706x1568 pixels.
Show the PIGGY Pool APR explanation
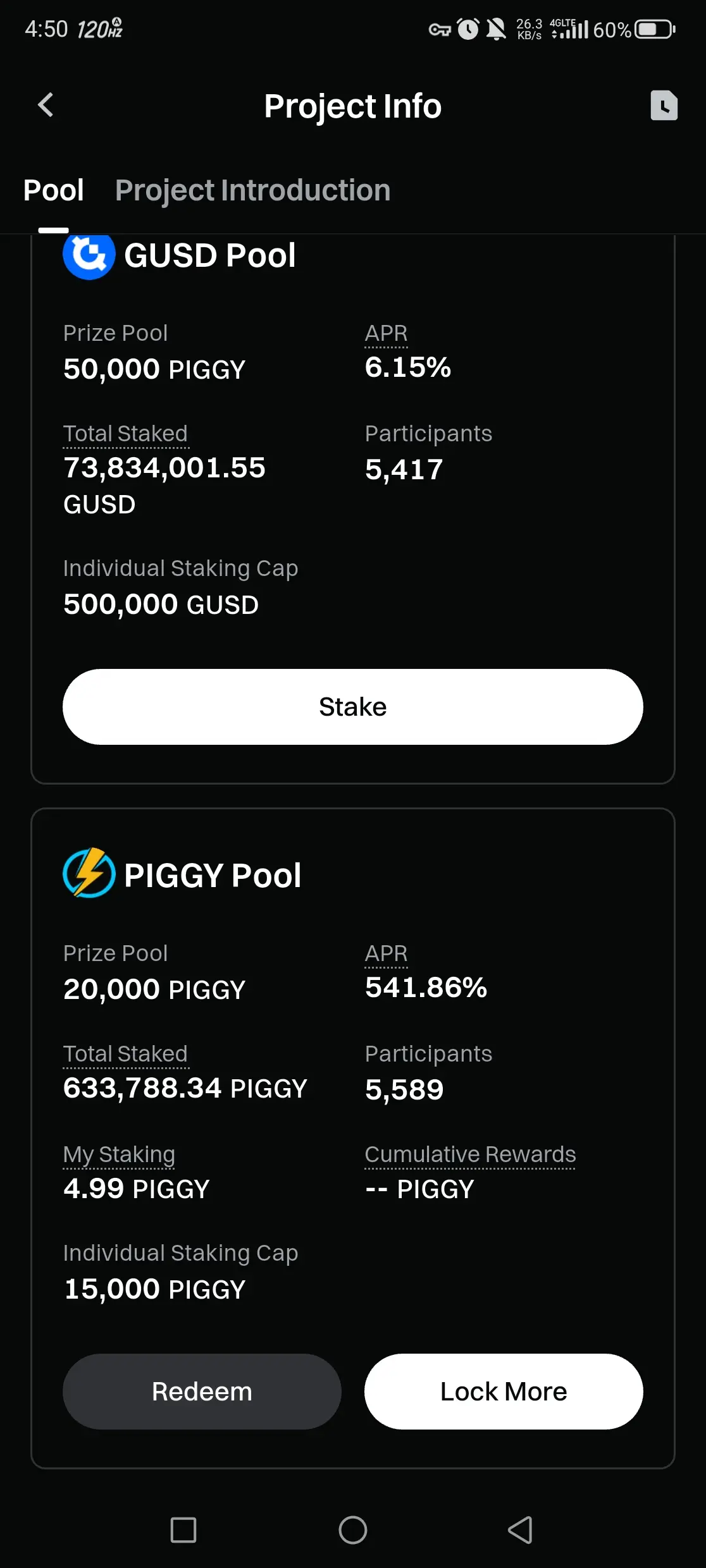(x=386, y=953)
